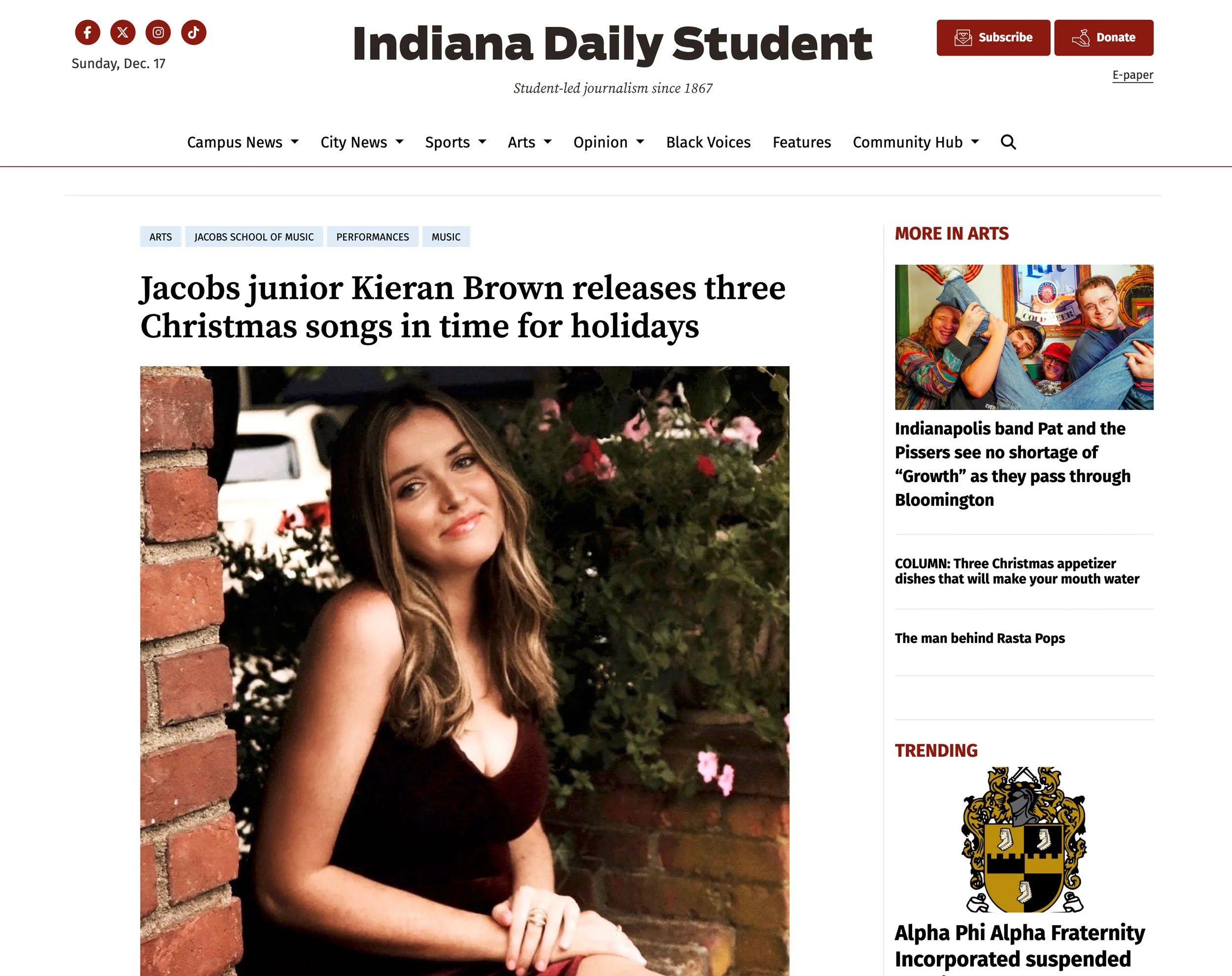Open The man behind Rasta Pops article

980,638
